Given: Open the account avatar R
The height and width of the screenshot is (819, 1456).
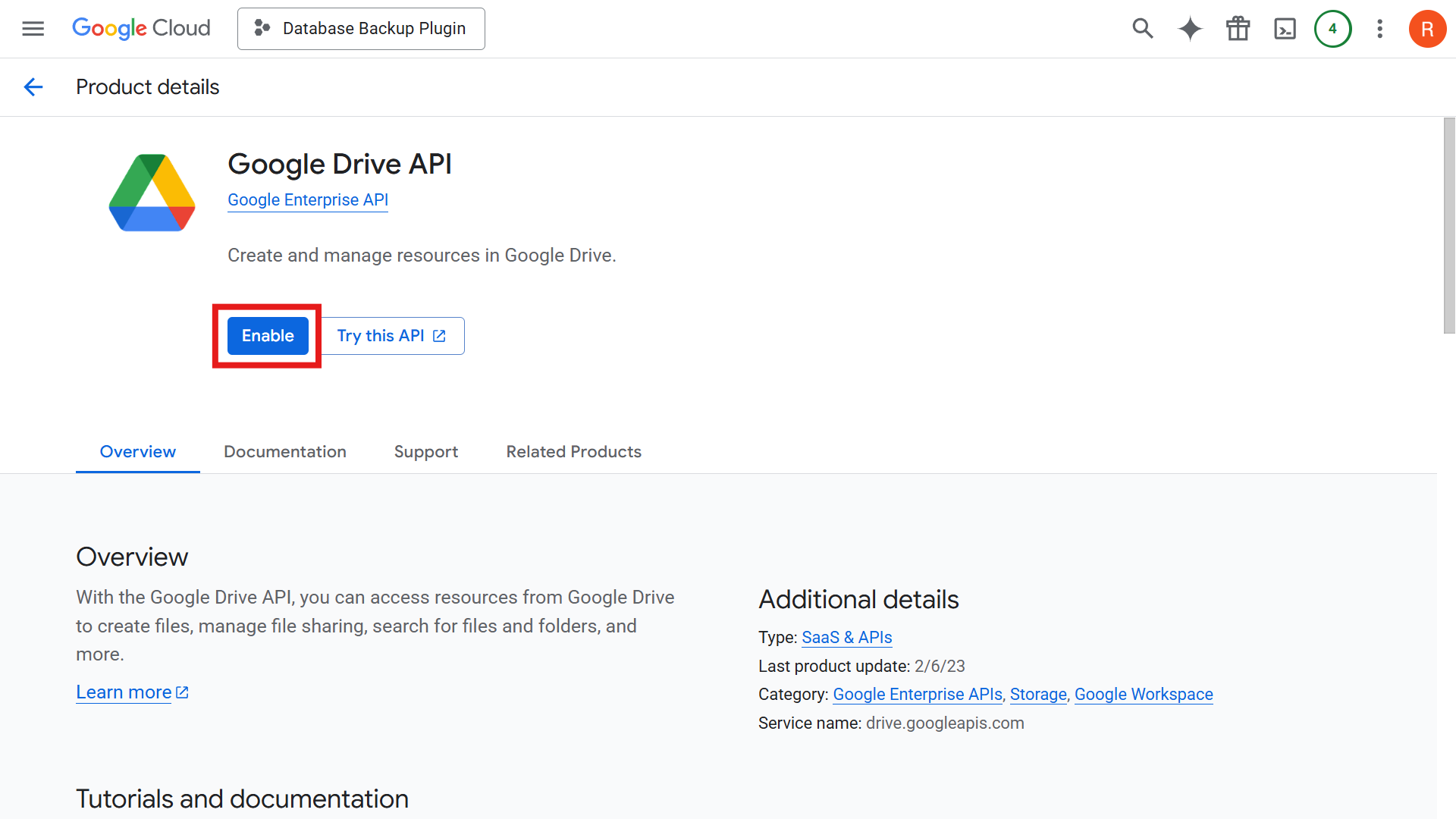Looking at the screenshot, I should [1427, 29].
